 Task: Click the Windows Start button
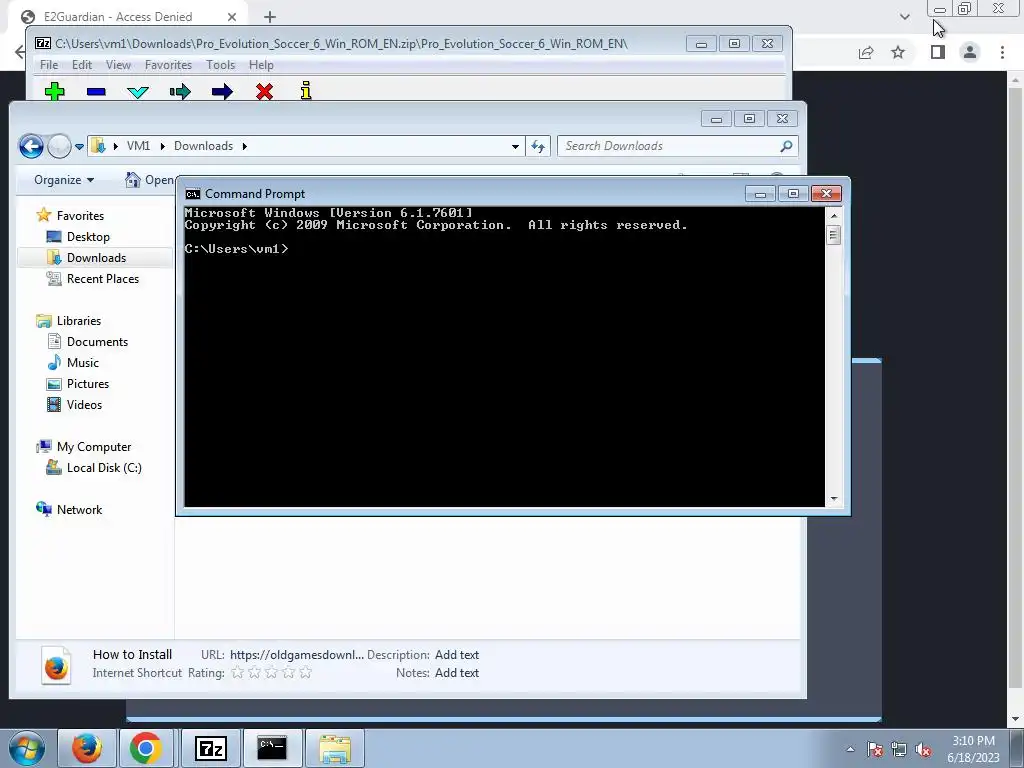(x=27, y=748)
